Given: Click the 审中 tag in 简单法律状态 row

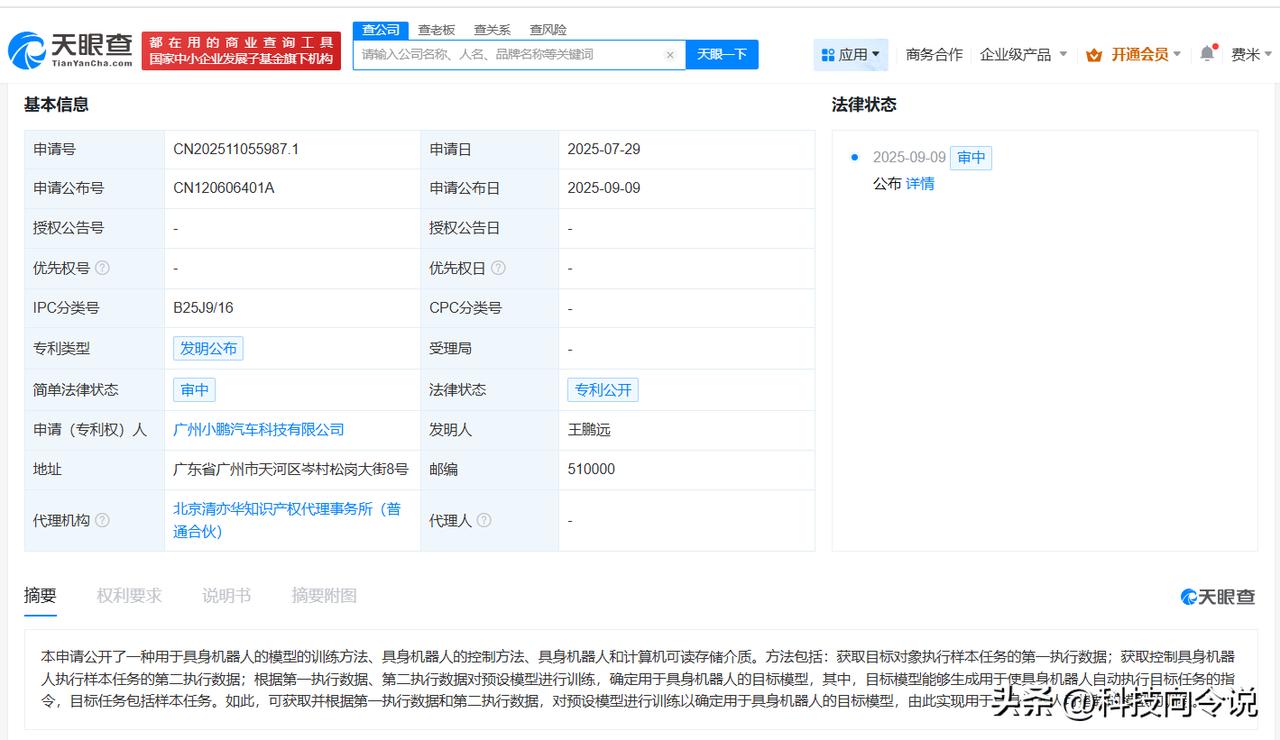Looking at the screenshot, I should [x=194, y=389].
